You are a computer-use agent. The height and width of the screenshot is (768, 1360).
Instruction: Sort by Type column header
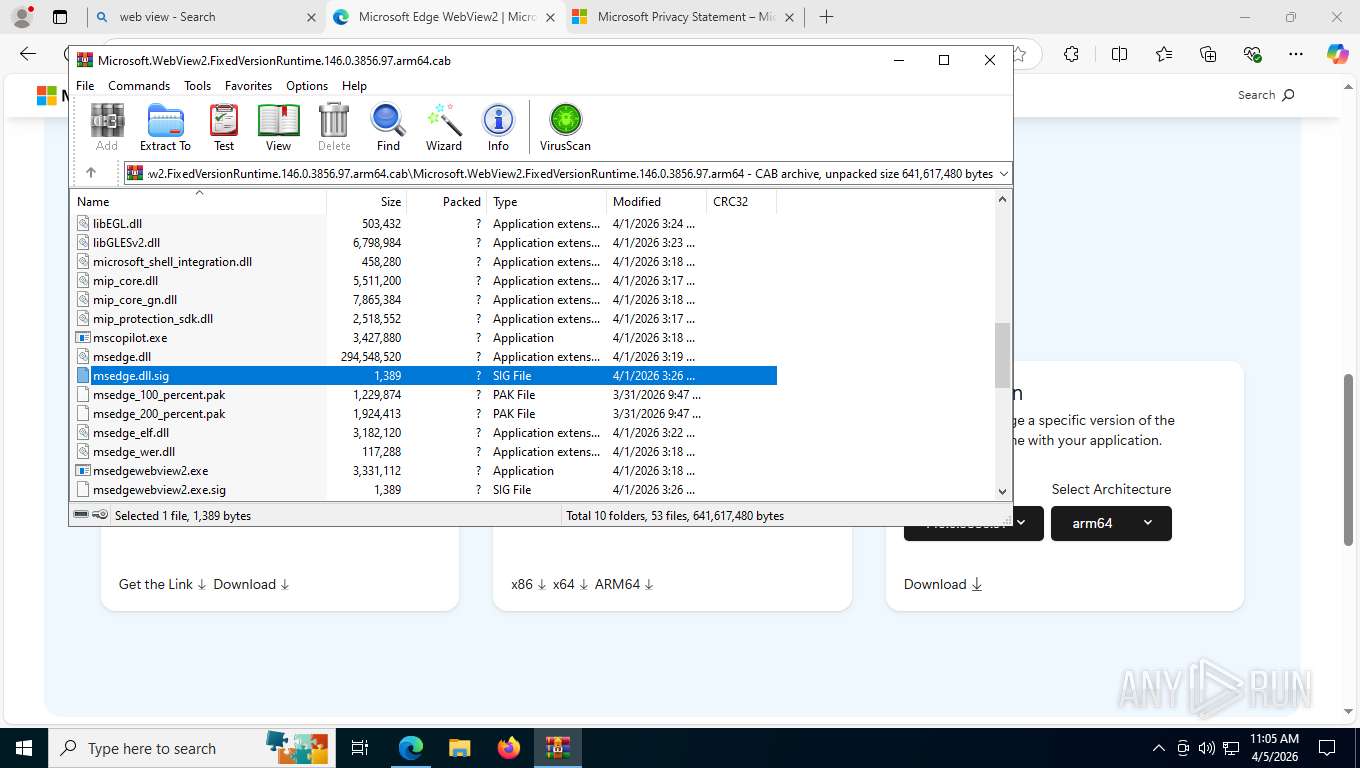(547, 202)
